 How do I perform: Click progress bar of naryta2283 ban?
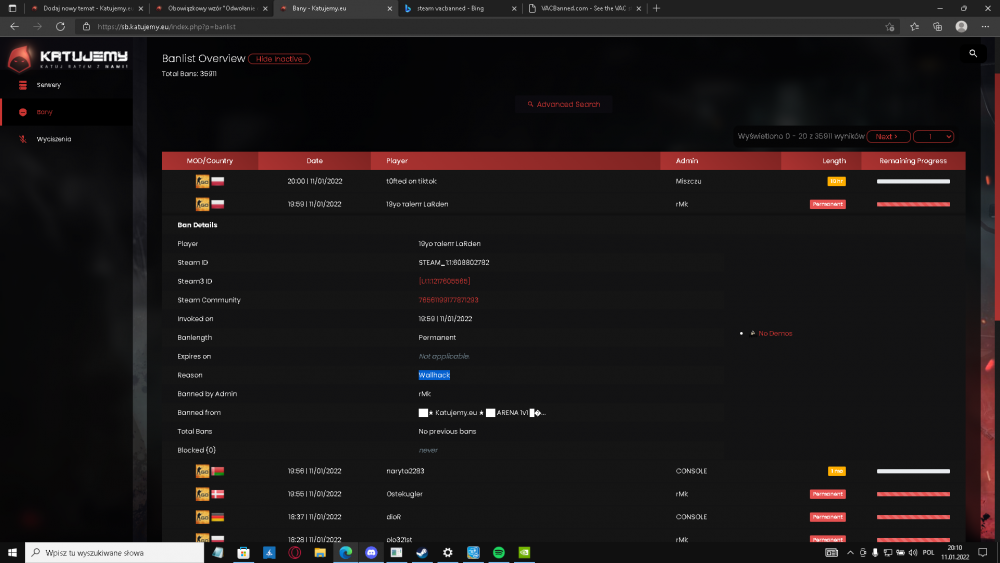pos(913,471)
